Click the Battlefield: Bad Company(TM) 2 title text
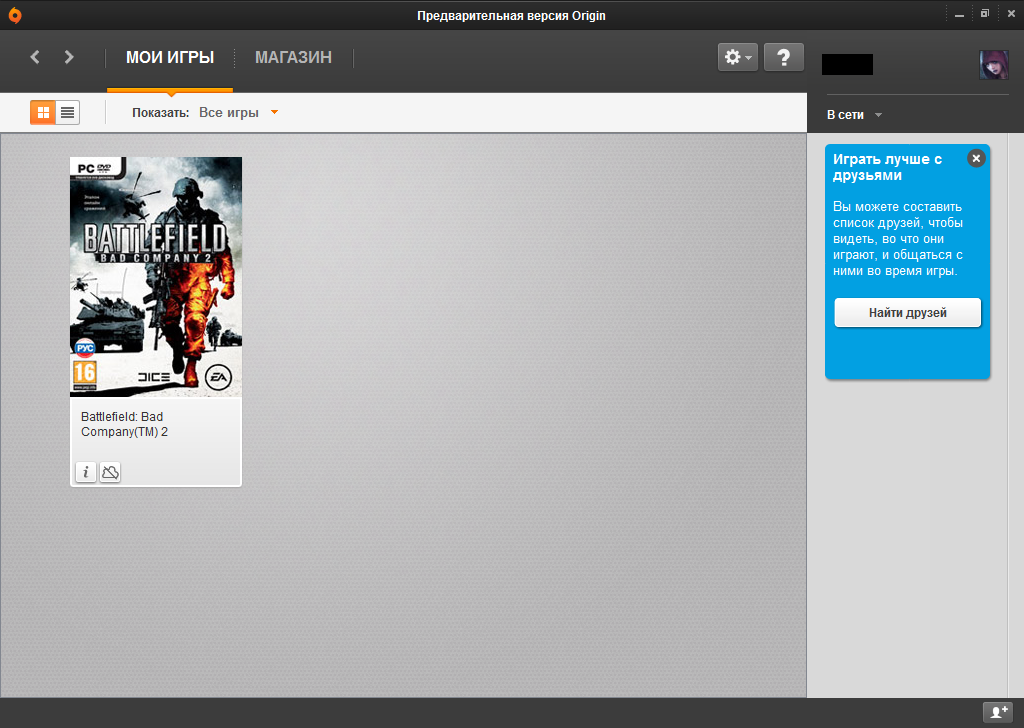Viewport: 1024px width, 728px height. 124,424
